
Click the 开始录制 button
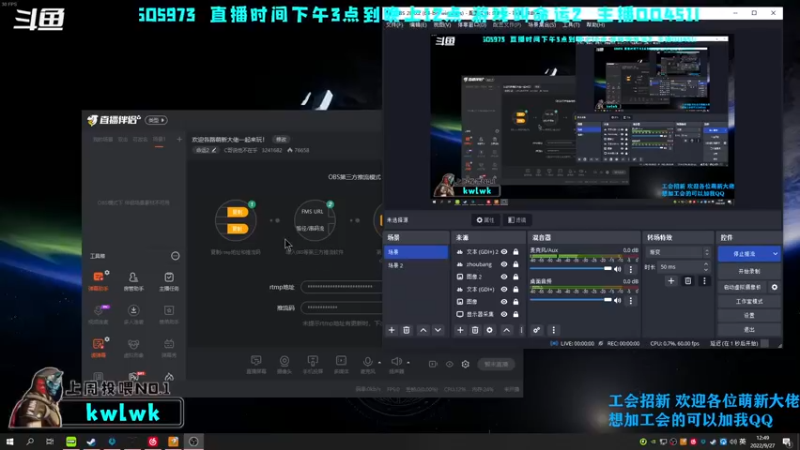[x=749, y=271]
